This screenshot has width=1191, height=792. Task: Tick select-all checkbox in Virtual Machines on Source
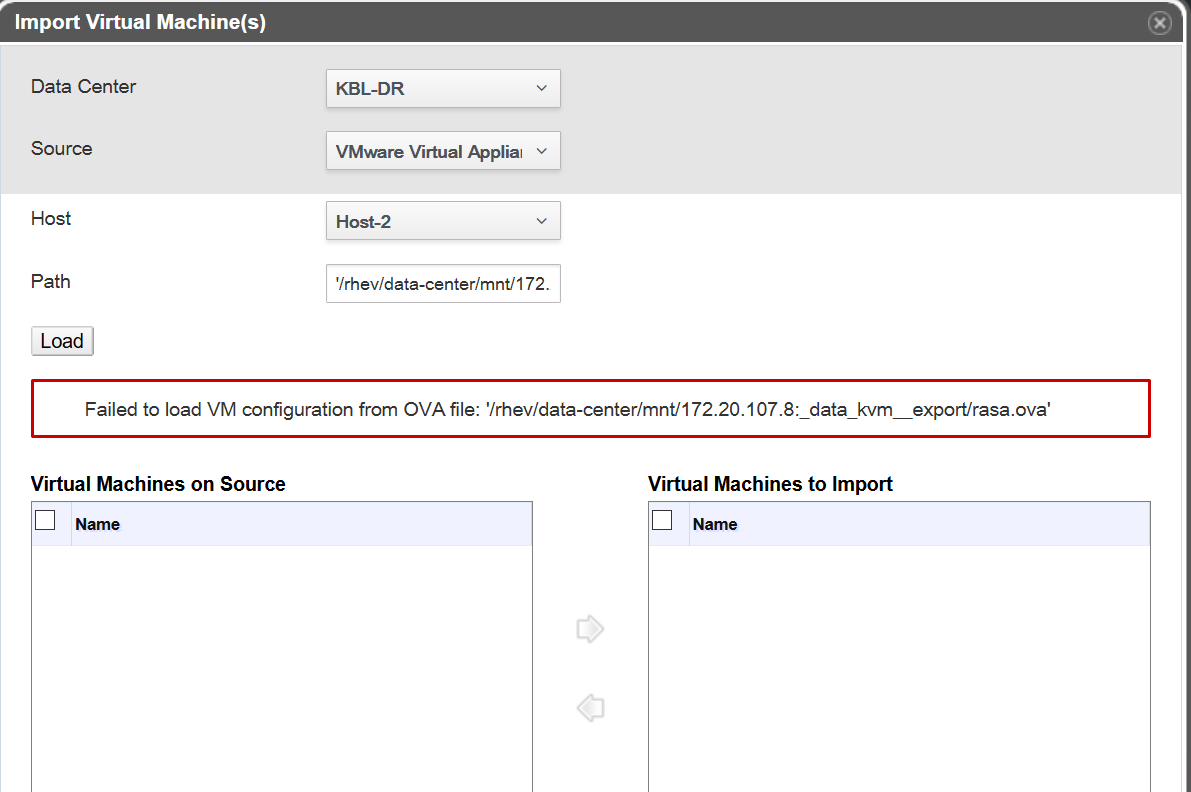45,520
